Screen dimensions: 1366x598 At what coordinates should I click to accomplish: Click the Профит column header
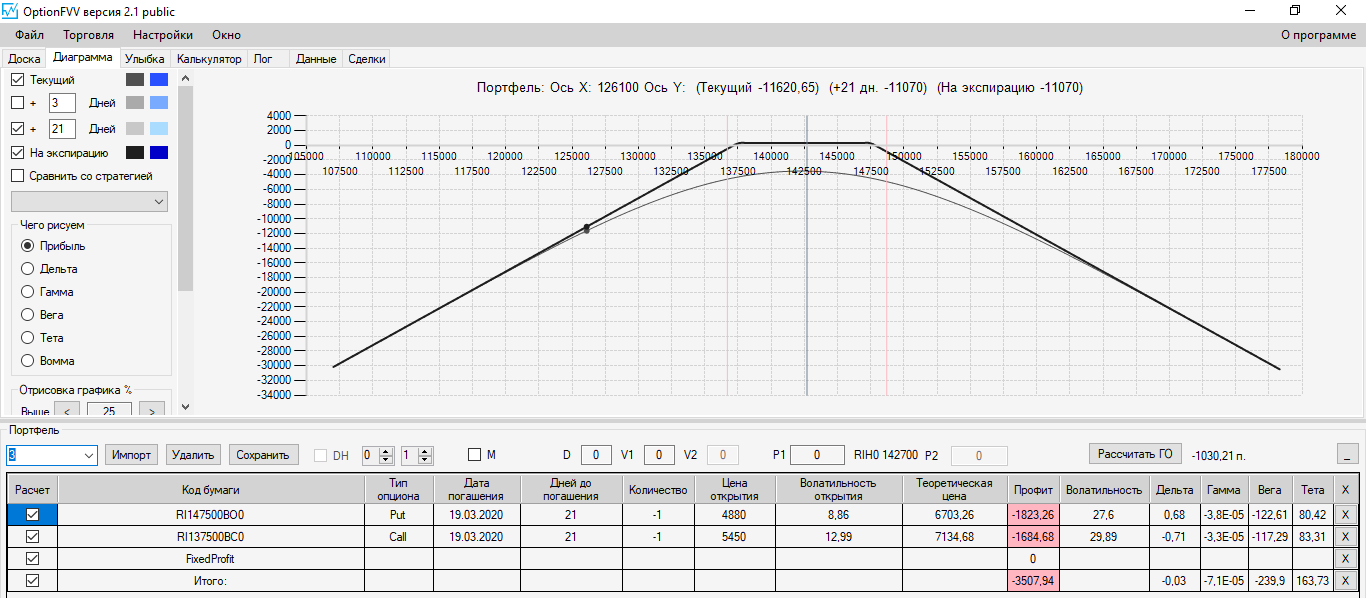[x=1033, y=490]
